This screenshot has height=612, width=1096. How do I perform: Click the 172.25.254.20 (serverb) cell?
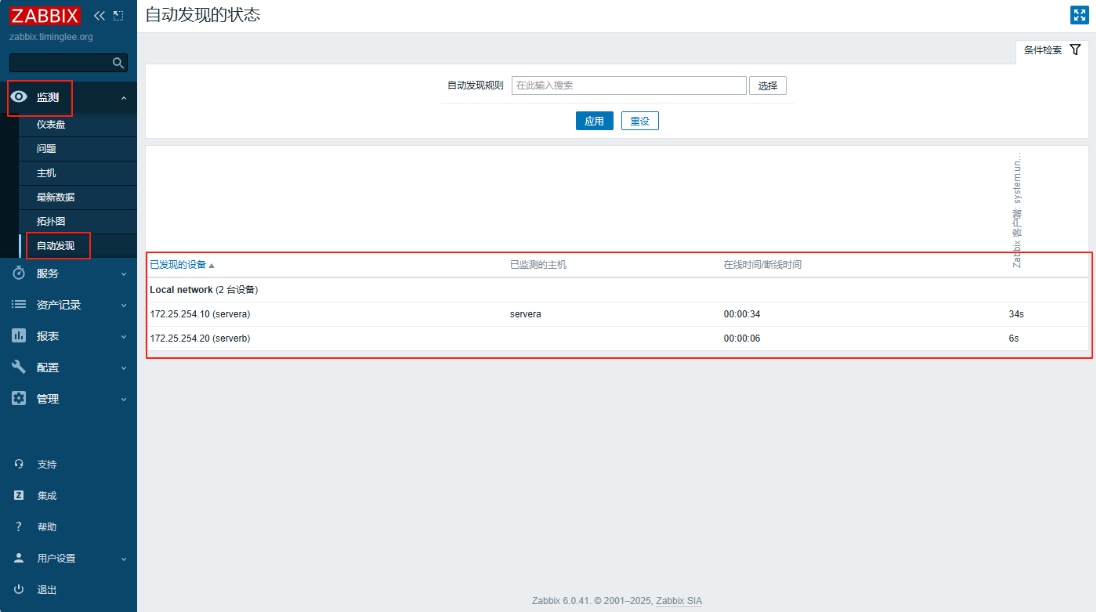tap(200, 339)
